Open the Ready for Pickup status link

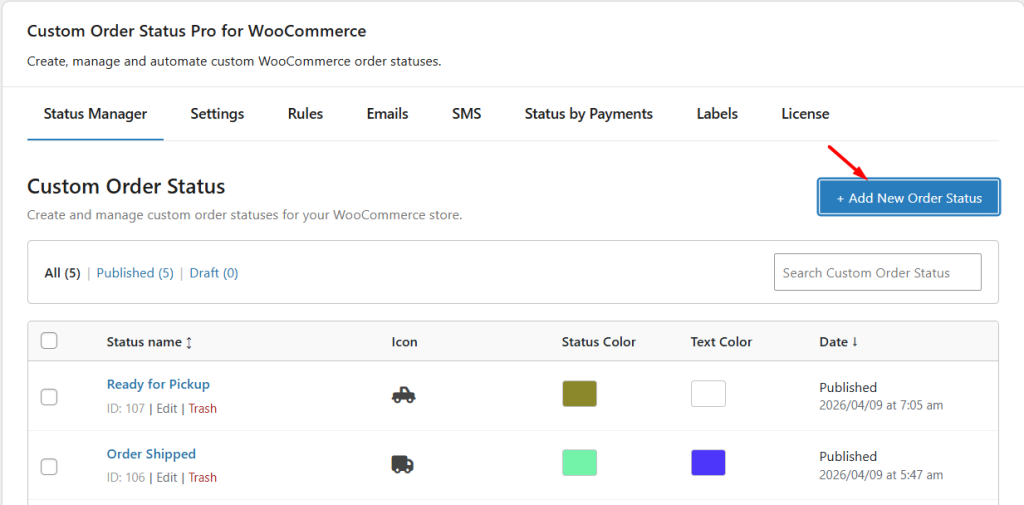point(158,384)
